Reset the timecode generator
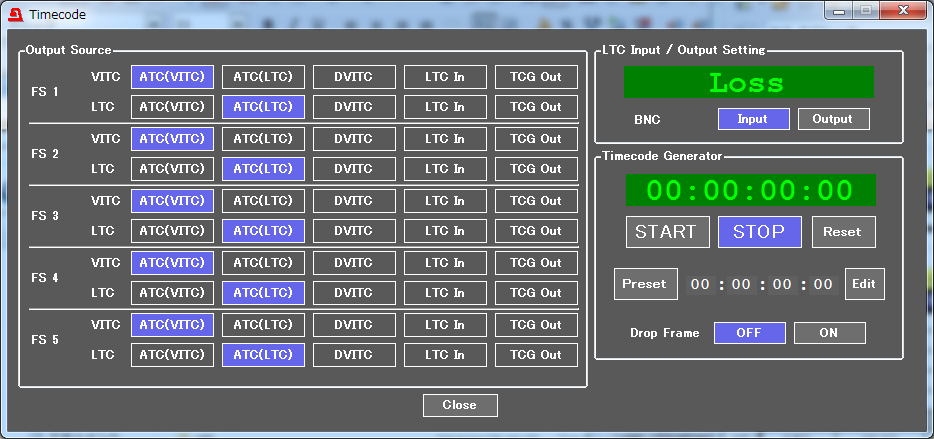 point(842,232)
